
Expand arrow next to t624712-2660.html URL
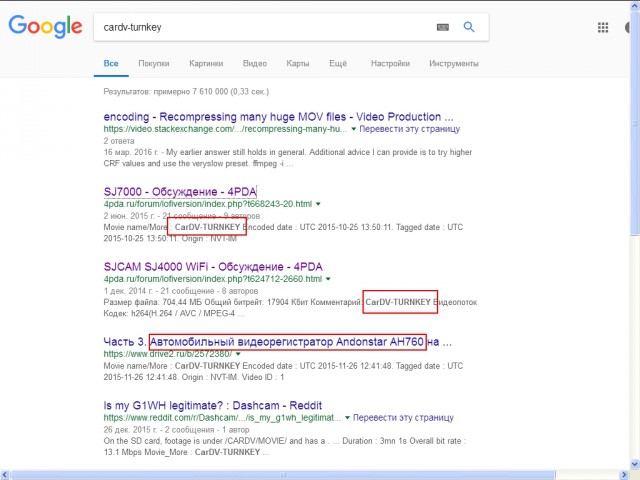328,279
